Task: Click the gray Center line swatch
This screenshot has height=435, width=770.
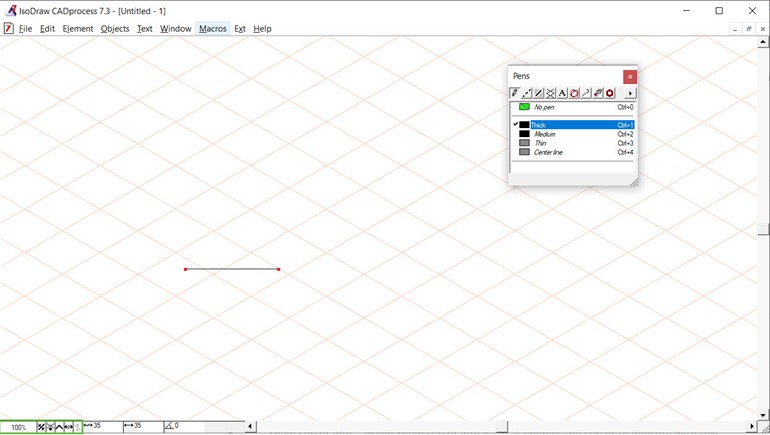Action: (x=524, y=152)
